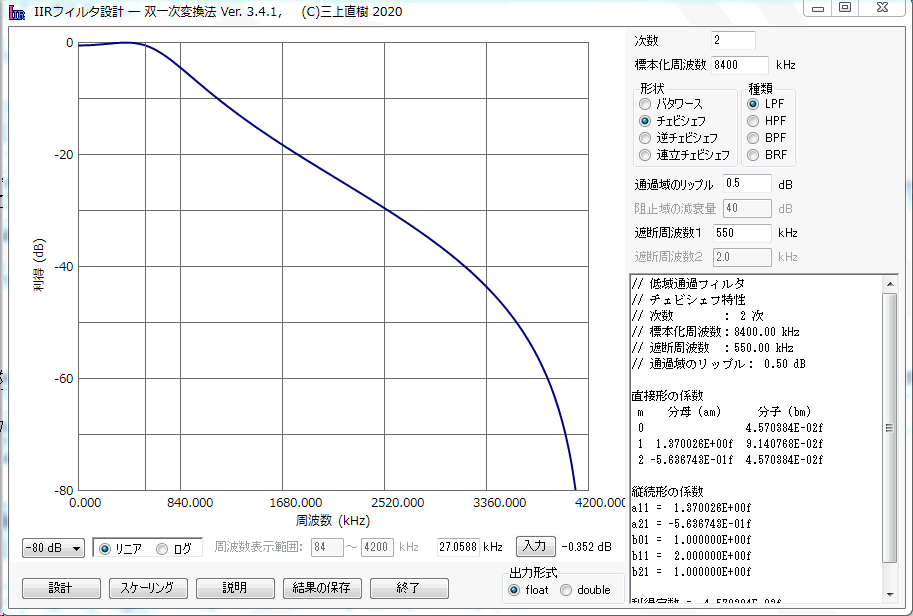Viewport: 913px width, 616px height.
Task: Click the 次数 order input field
Action: point(733,40)
